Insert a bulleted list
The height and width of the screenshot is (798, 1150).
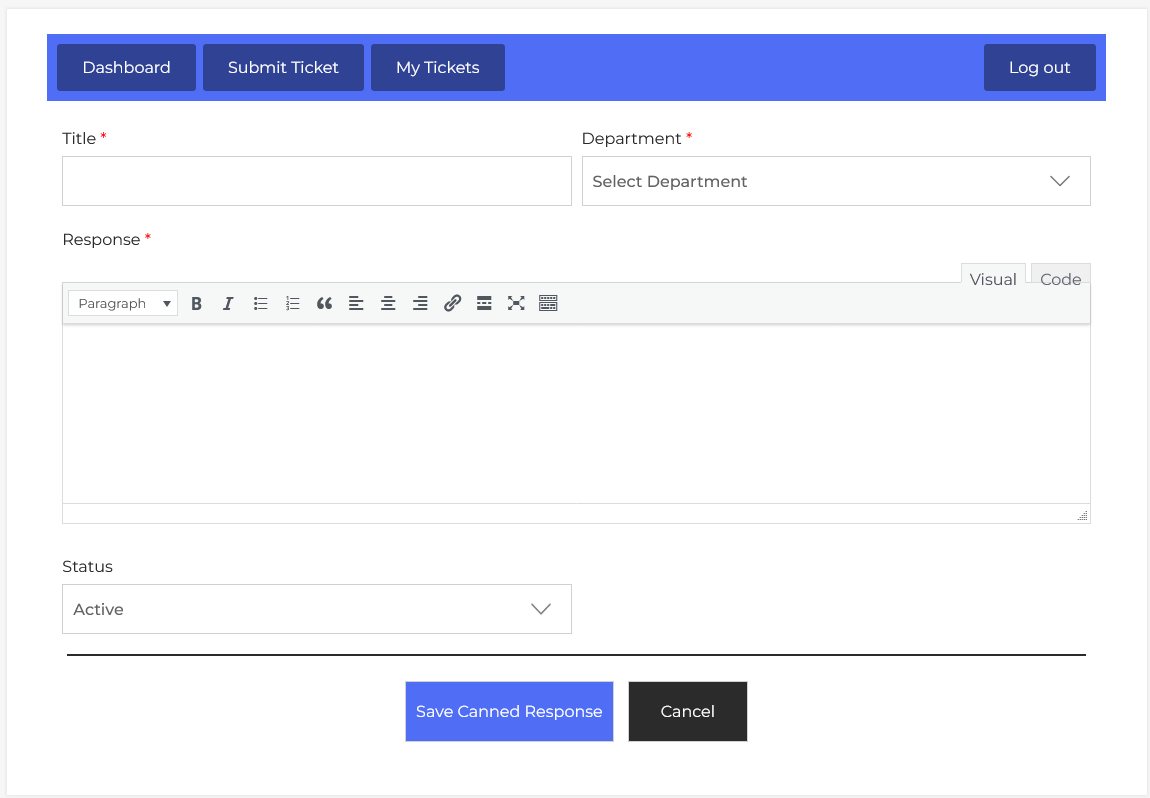pyautogui.click(x=260, y=304)
